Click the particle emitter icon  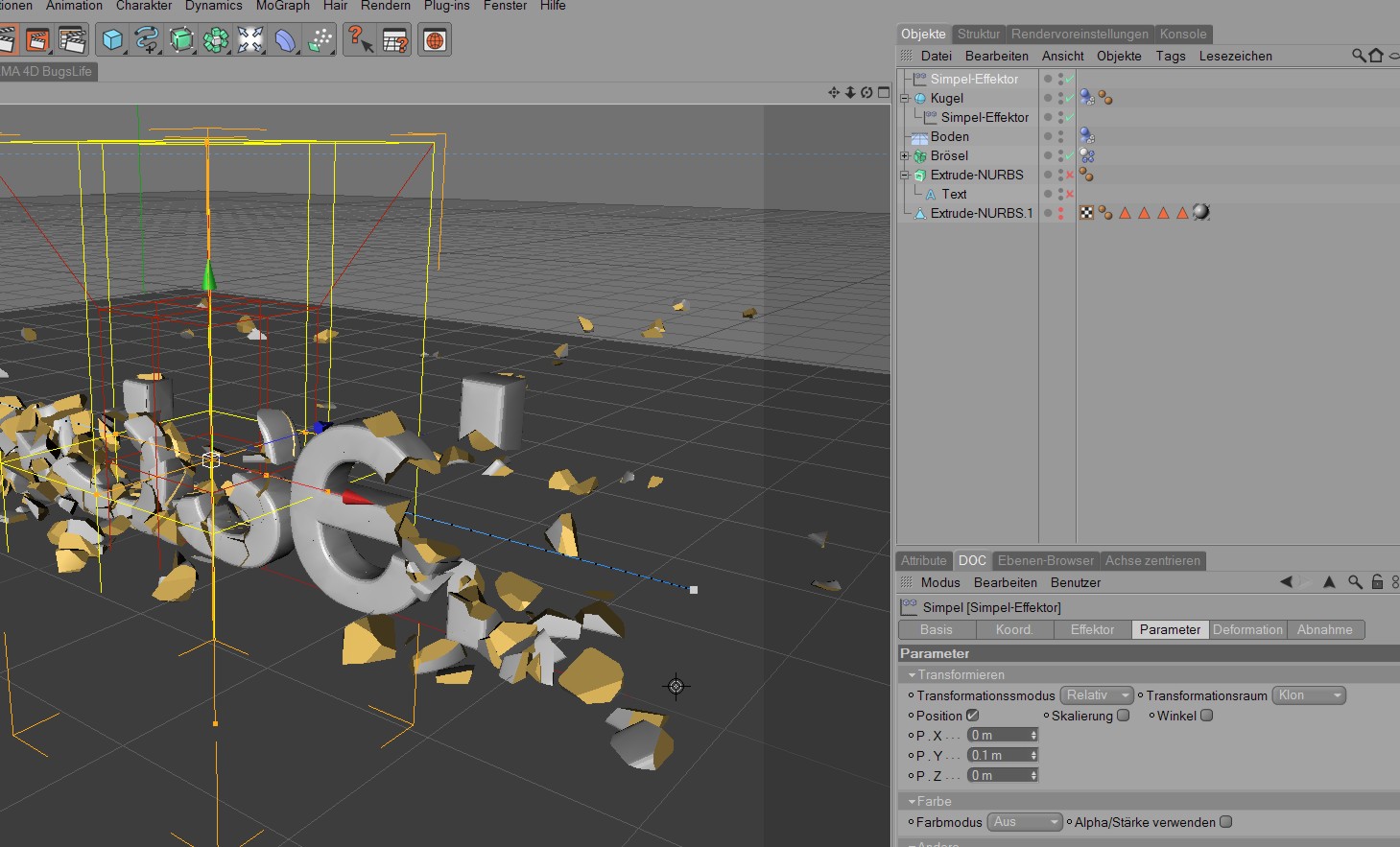pyautogui.click(x=320, y=40)
